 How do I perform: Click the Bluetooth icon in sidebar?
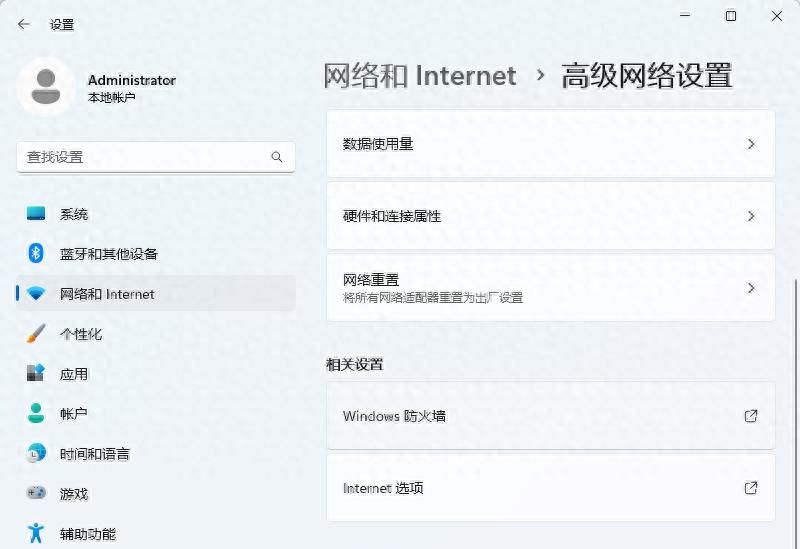36,253
